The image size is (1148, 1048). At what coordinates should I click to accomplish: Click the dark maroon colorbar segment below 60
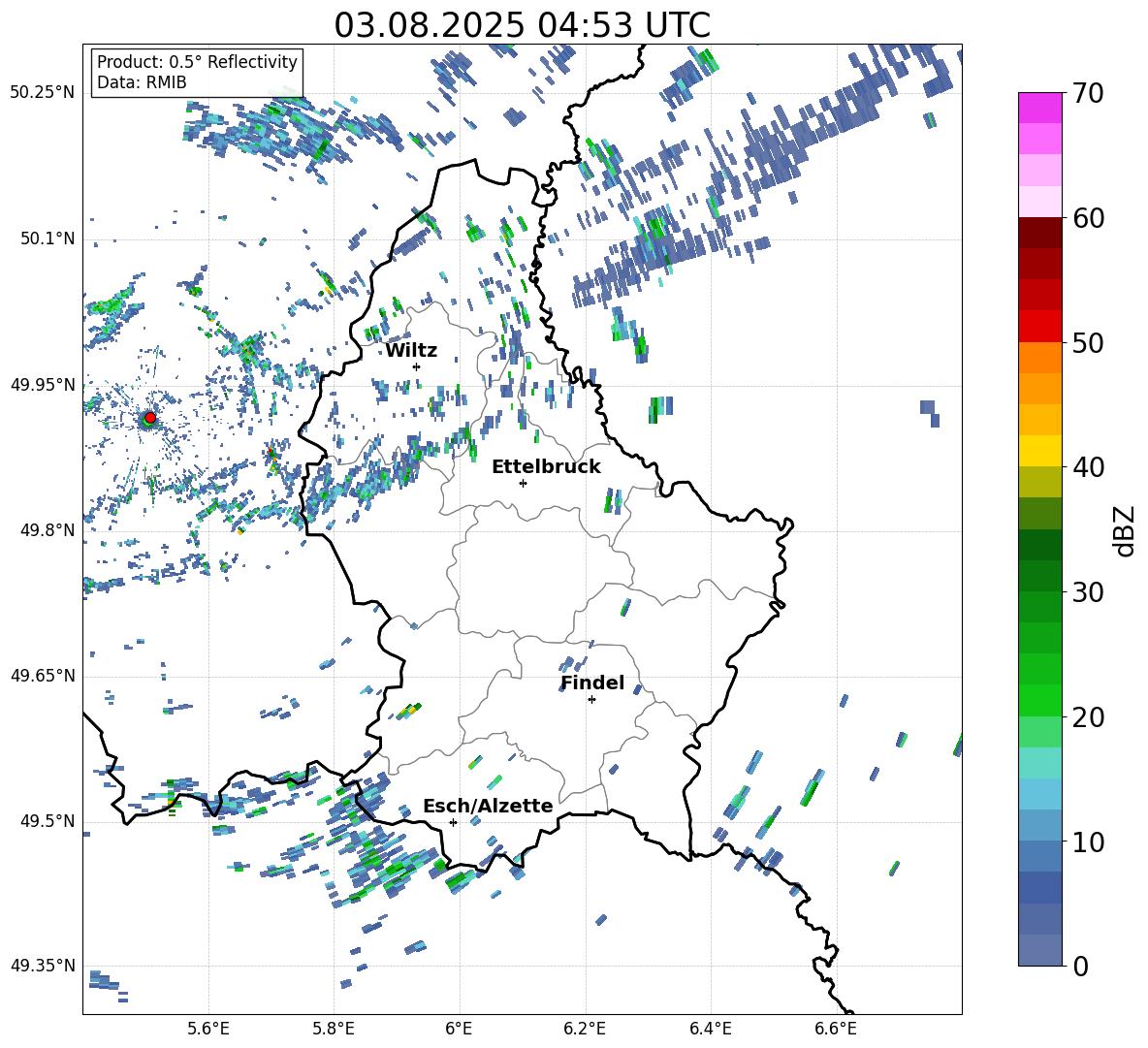click(1039, 232)
